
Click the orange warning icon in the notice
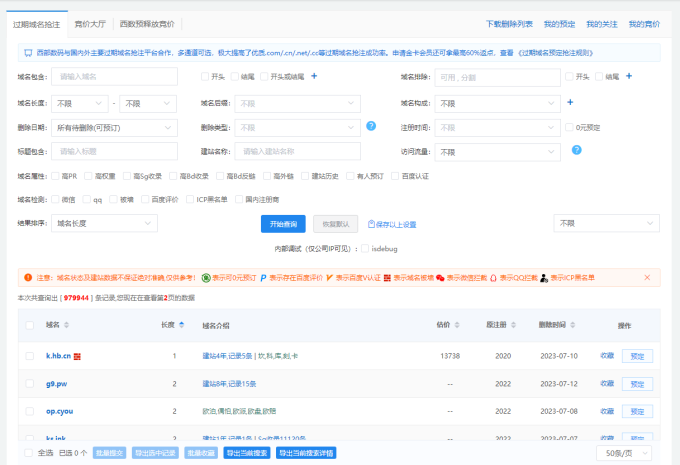click(x=28, y=278)
